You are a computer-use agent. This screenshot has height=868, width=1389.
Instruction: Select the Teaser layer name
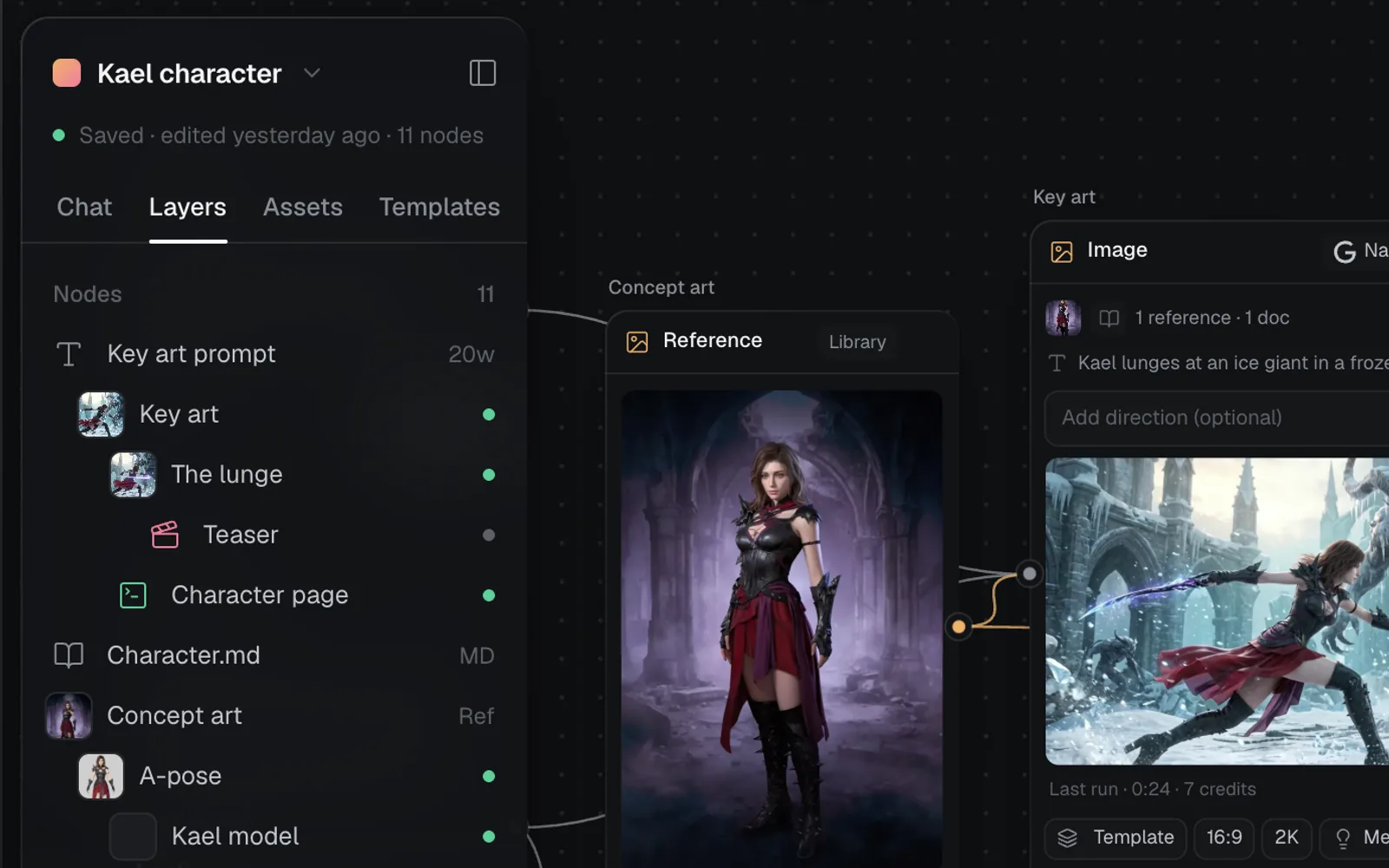tap(240, 535)
